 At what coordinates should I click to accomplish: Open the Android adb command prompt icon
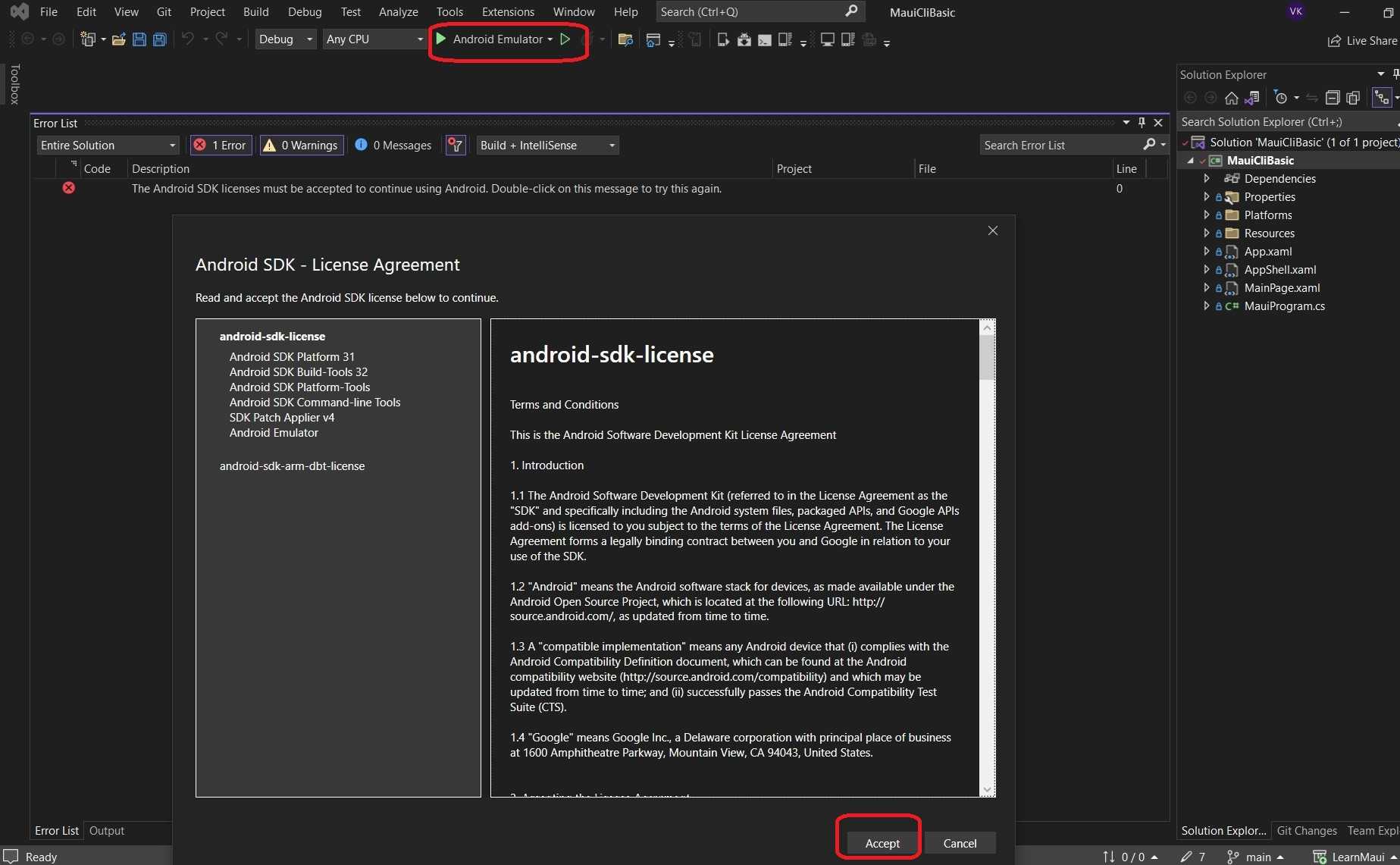(765, 39)
